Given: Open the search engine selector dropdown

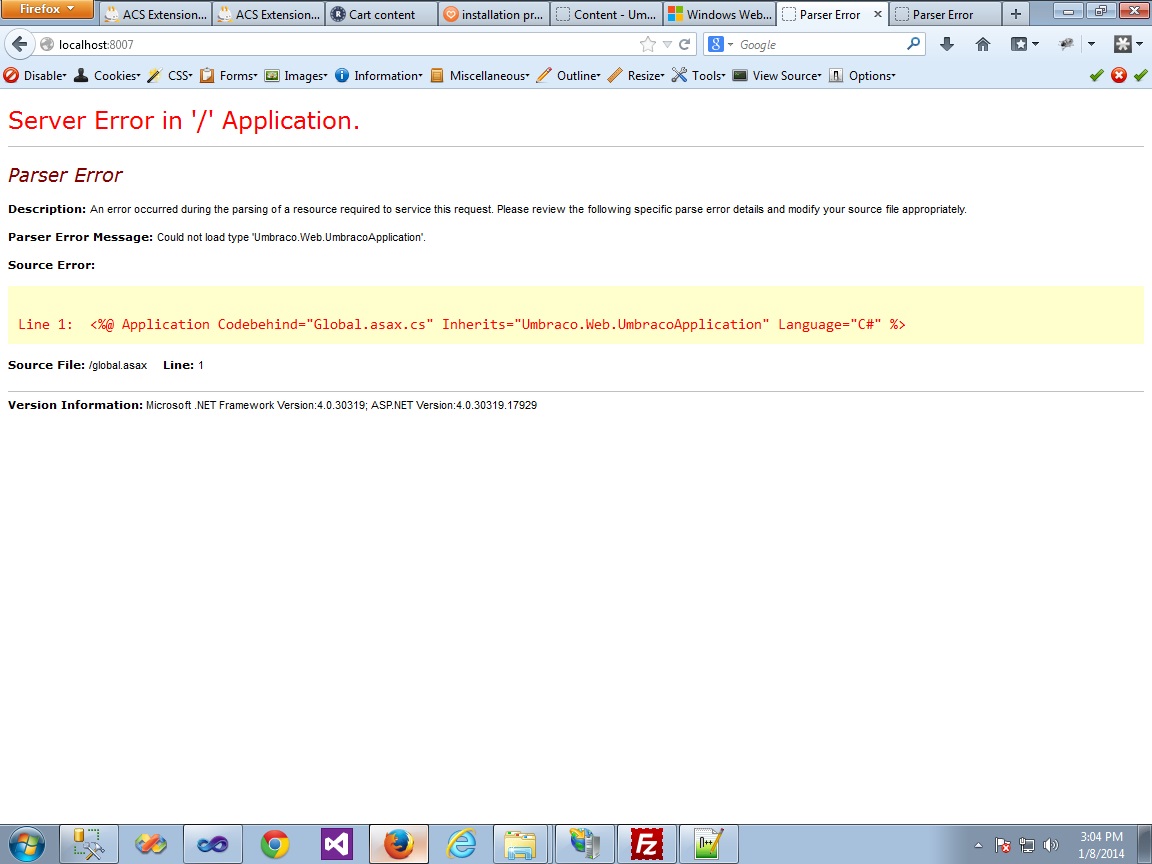Looking at the screenshot, I should coord(721,44).
